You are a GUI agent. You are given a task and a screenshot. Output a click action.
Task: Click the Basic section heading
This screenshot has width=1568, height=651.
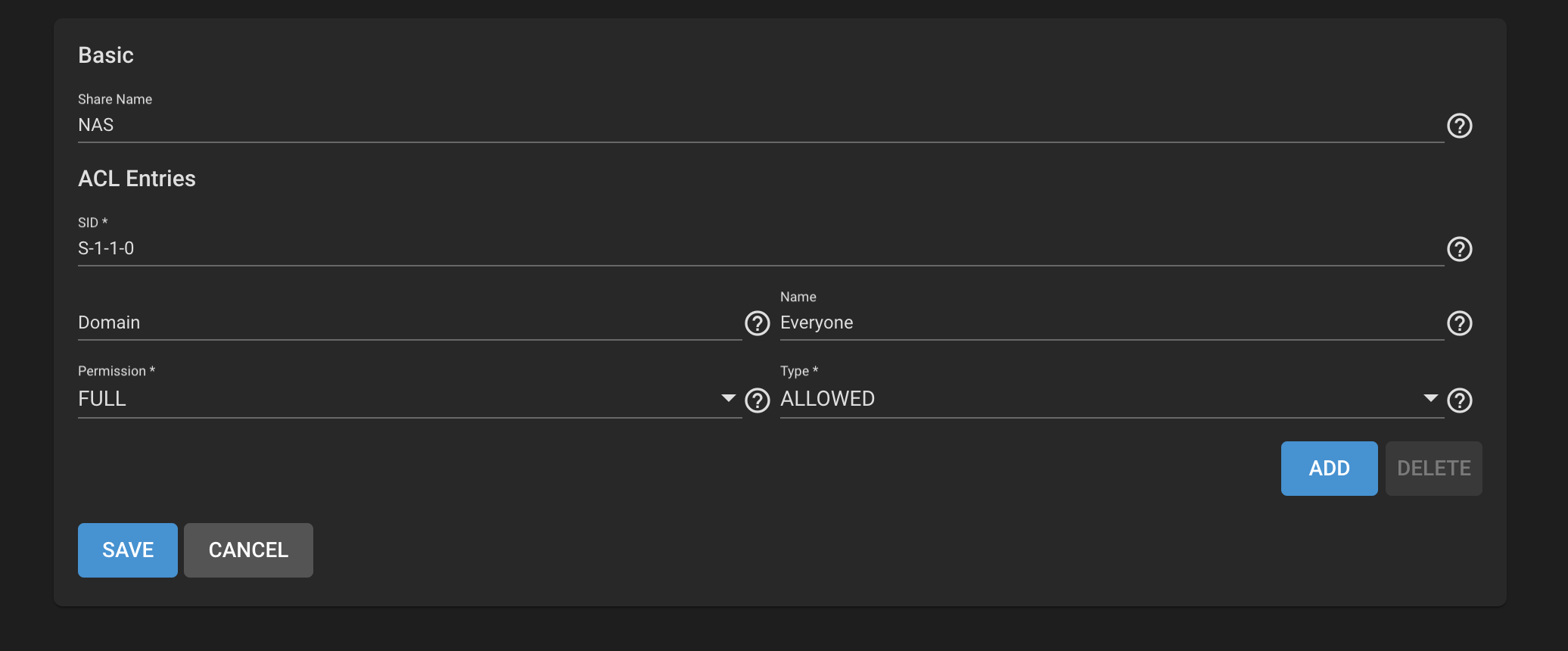pyautogui.click(x=106, y=55)
